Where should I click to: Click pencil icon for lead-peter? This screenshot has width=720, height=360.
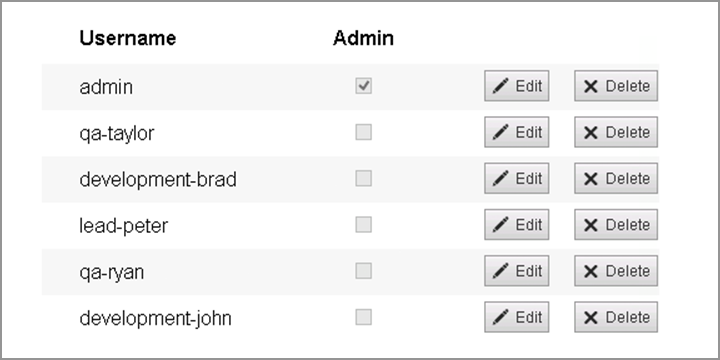[x=501, y=225]
